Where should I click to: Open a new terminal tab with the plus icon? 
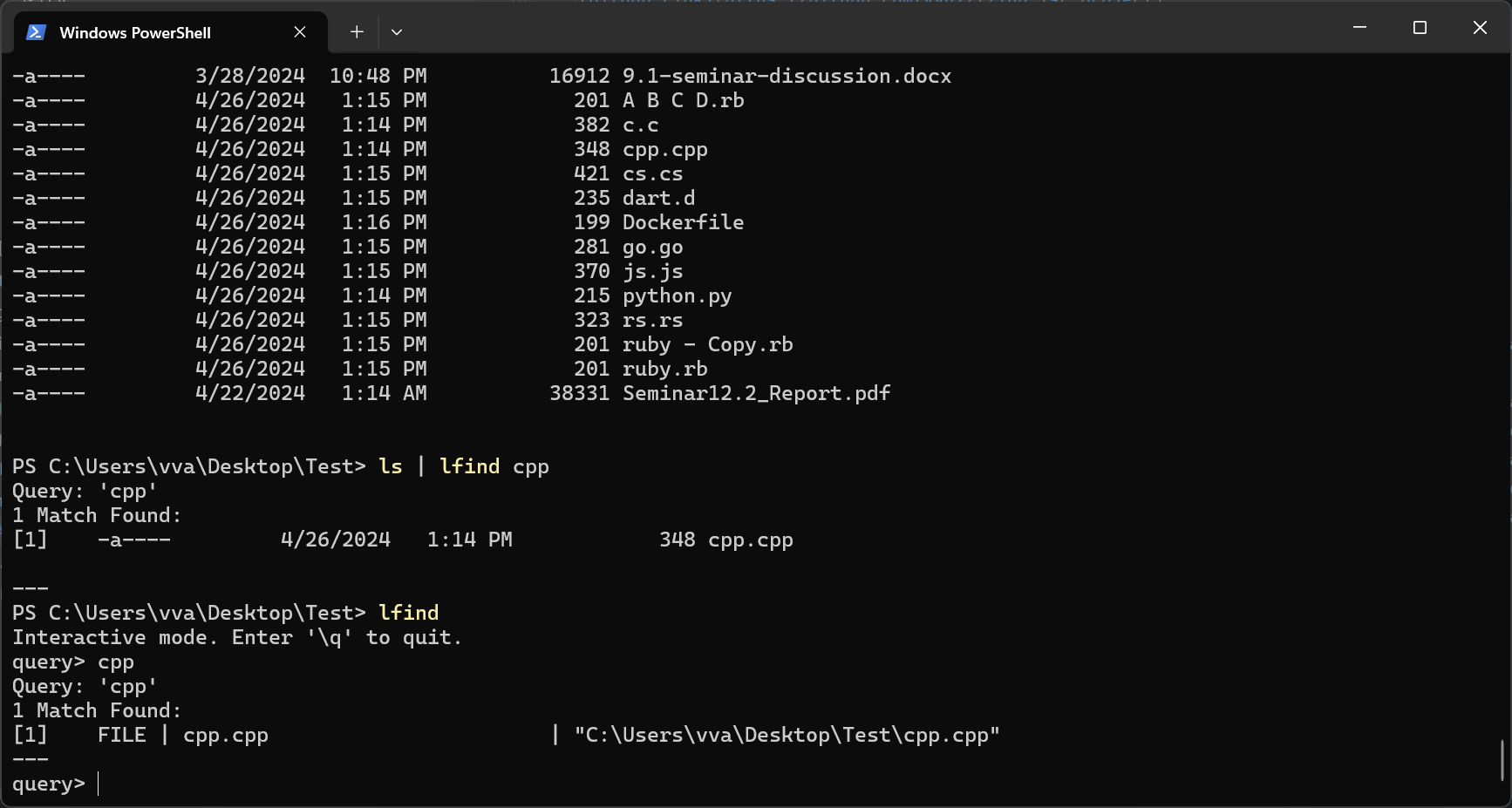(x=357, y=31)
